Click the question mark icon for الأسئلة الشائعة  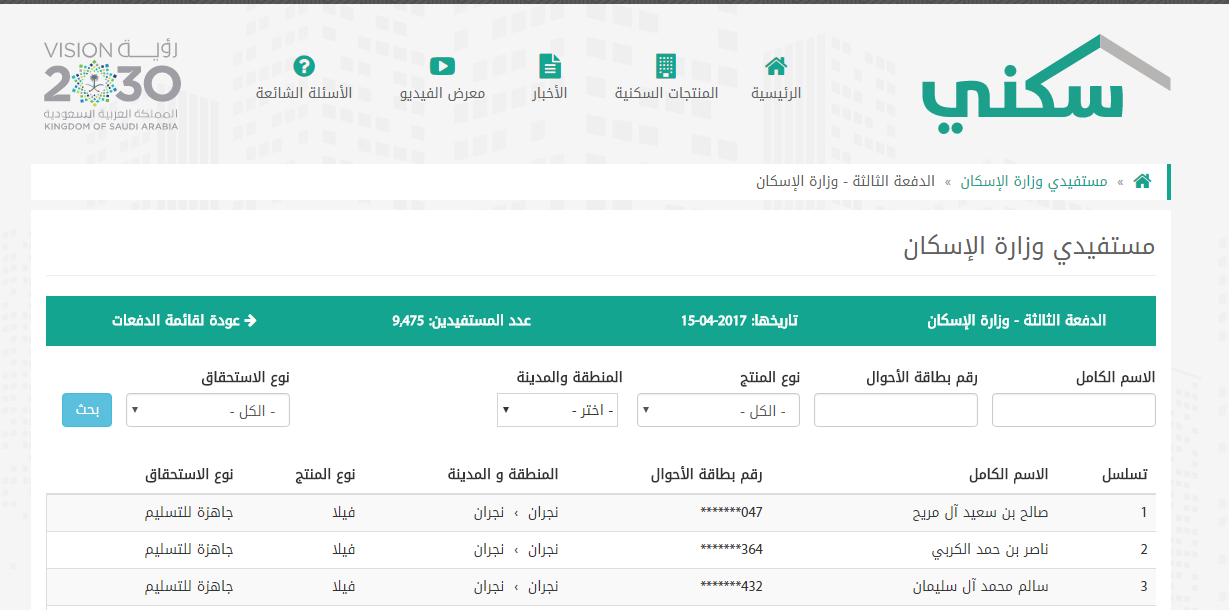point(304,66)
